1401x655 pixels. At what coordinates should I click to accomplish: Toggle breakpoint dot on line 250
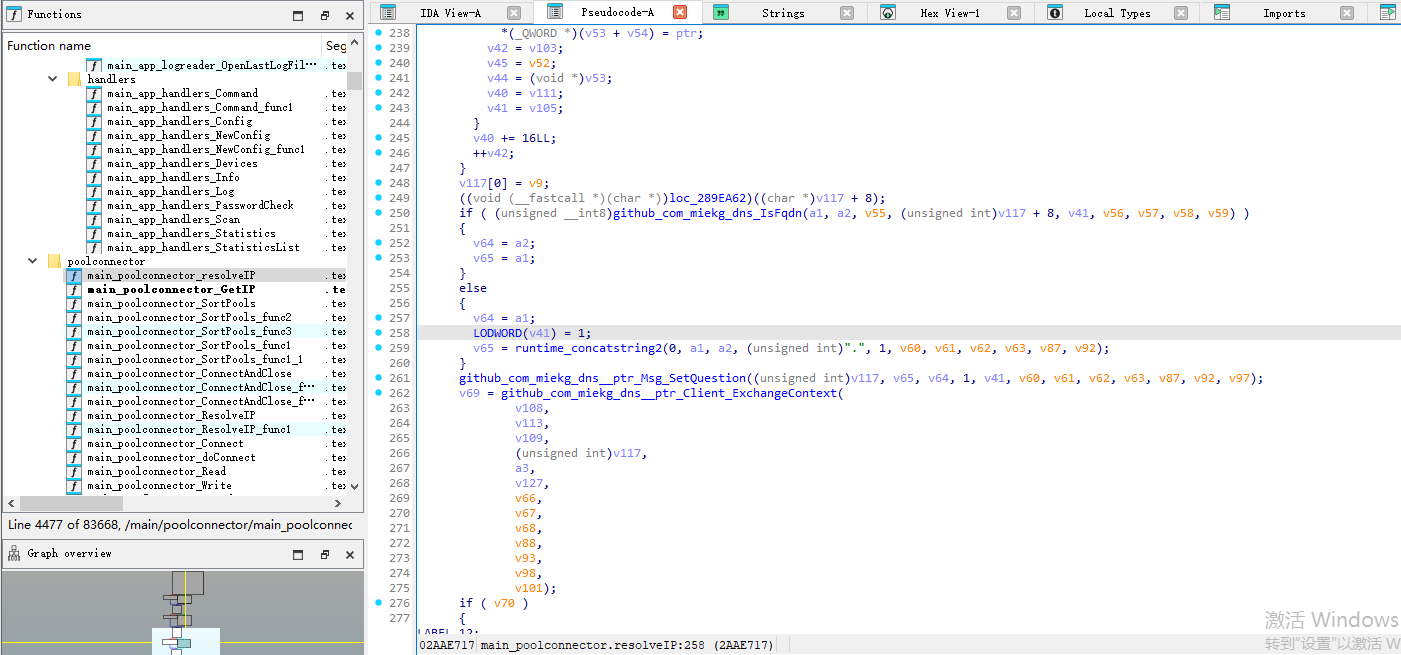coord(378,213)
